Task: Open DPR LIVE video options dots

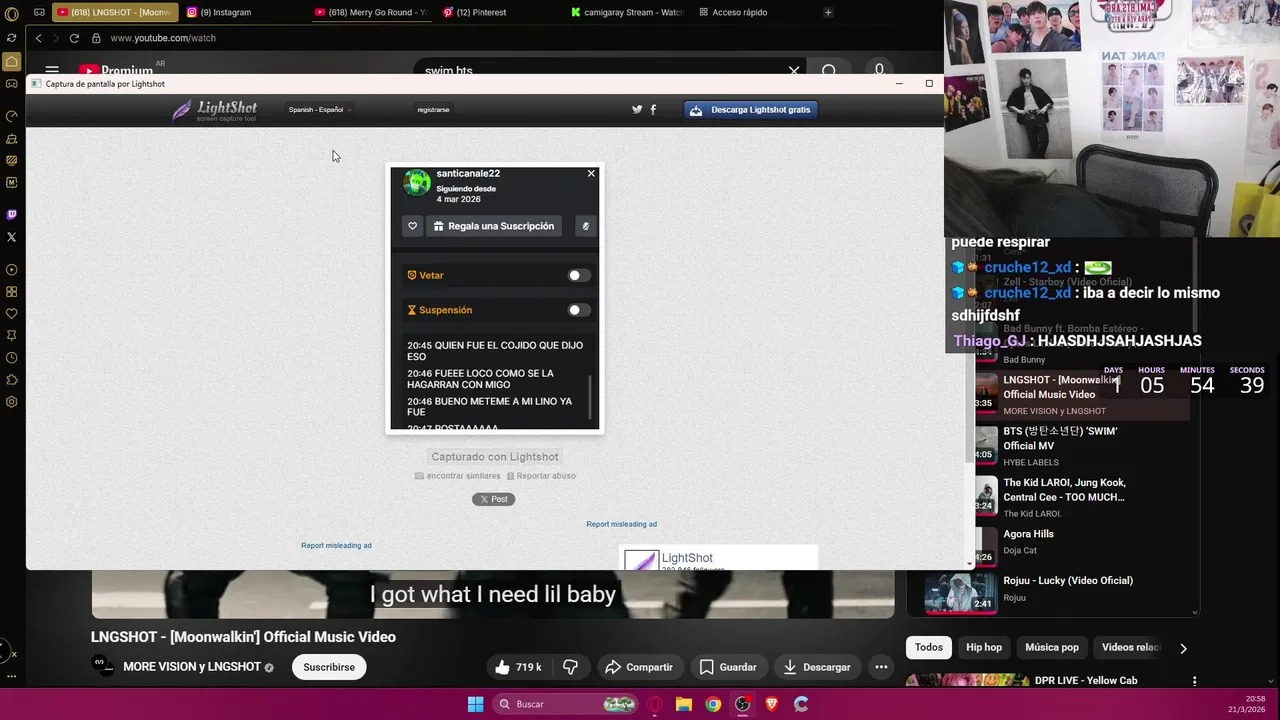Action: (x=1194, y=681)
